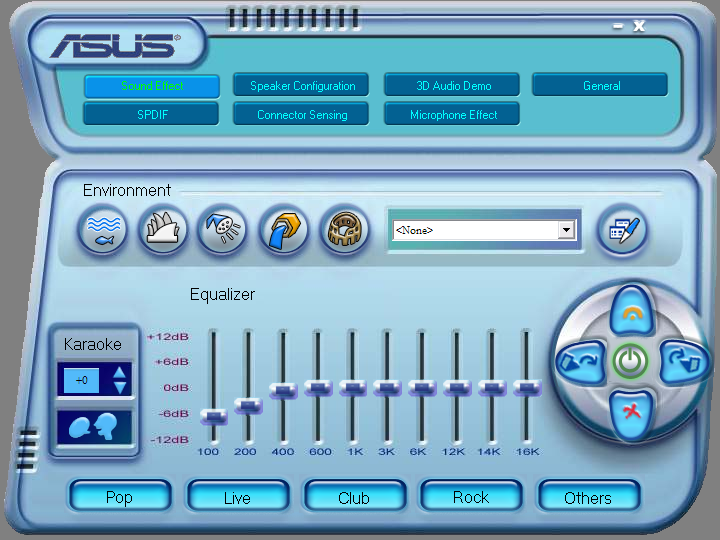Click the red X equalizer delete icon
Image resolution: width=720 pixels, height=540 pixels.
click(631, 413)
